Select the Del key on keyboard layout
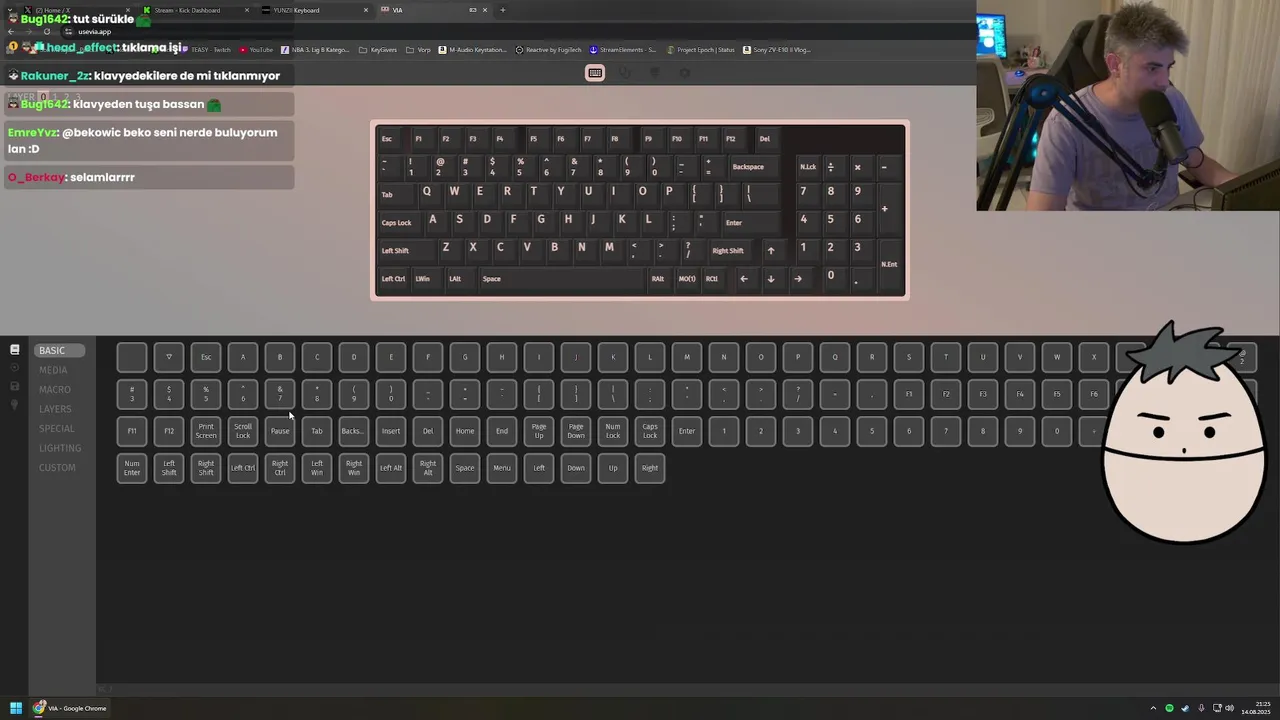Image resolution: width=1280 pixels, height=720 pixels. click(765, 139)
